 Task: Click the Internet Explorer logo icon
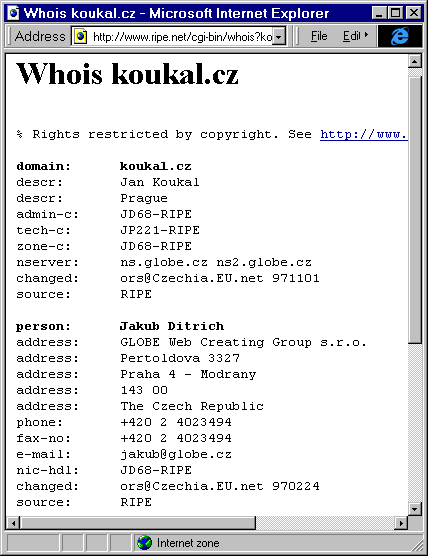(x=400, y=36)
